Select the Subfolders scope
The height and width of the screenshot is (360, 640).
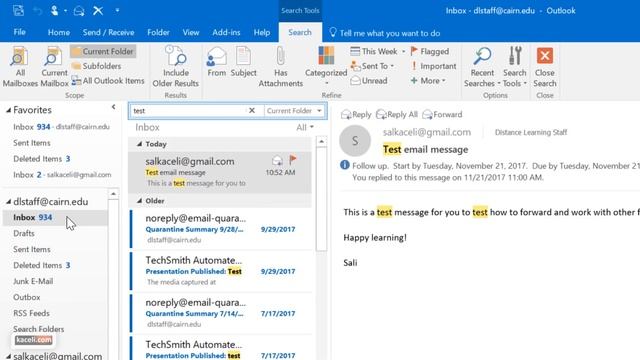(97, 66)
